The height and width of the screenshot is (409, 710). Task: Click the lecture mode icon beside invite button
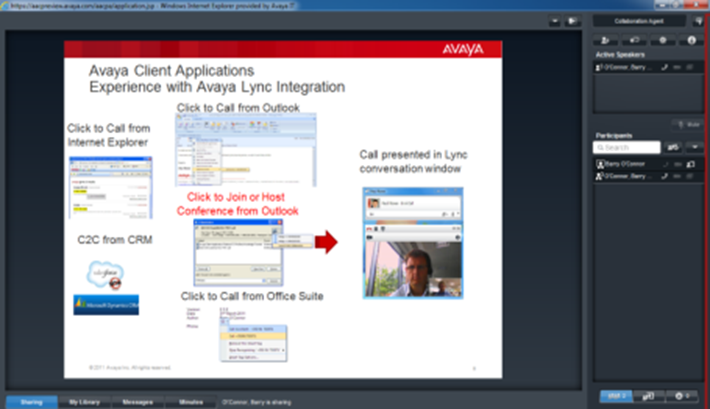coord(634,40)
